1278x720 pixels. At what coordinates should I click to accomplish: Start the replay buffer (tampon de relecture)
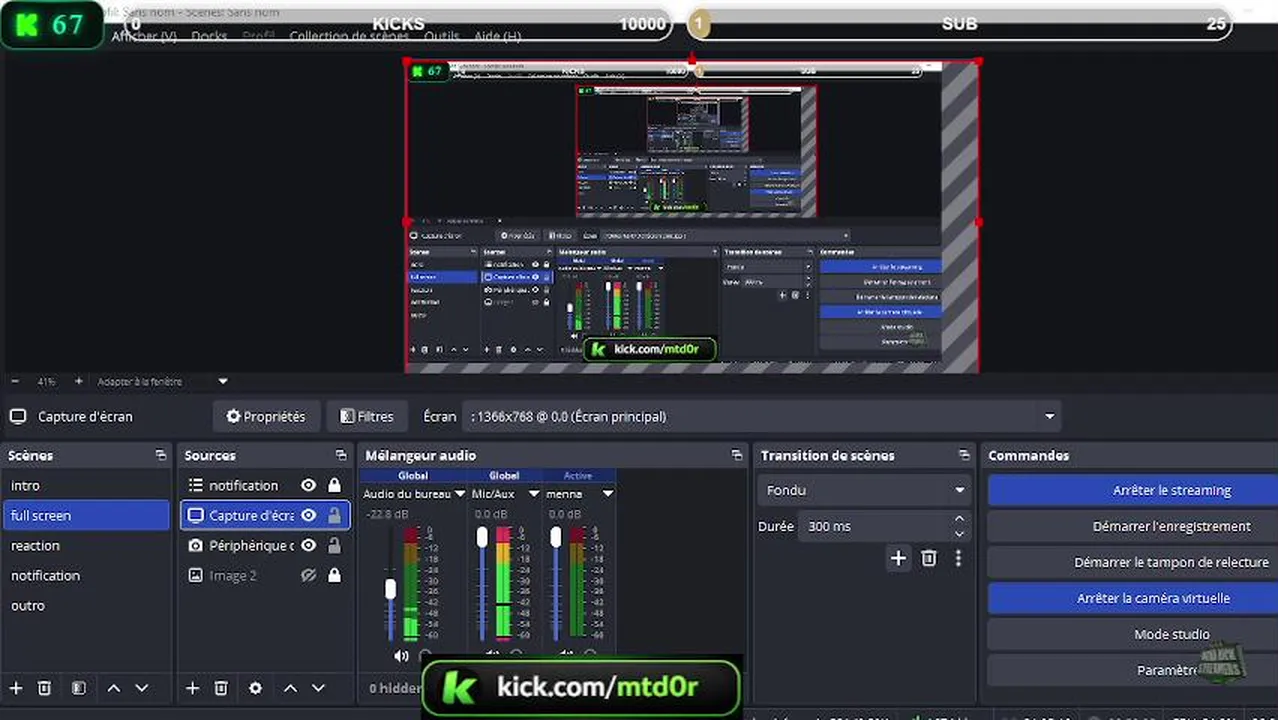(x=1132, y=562)
